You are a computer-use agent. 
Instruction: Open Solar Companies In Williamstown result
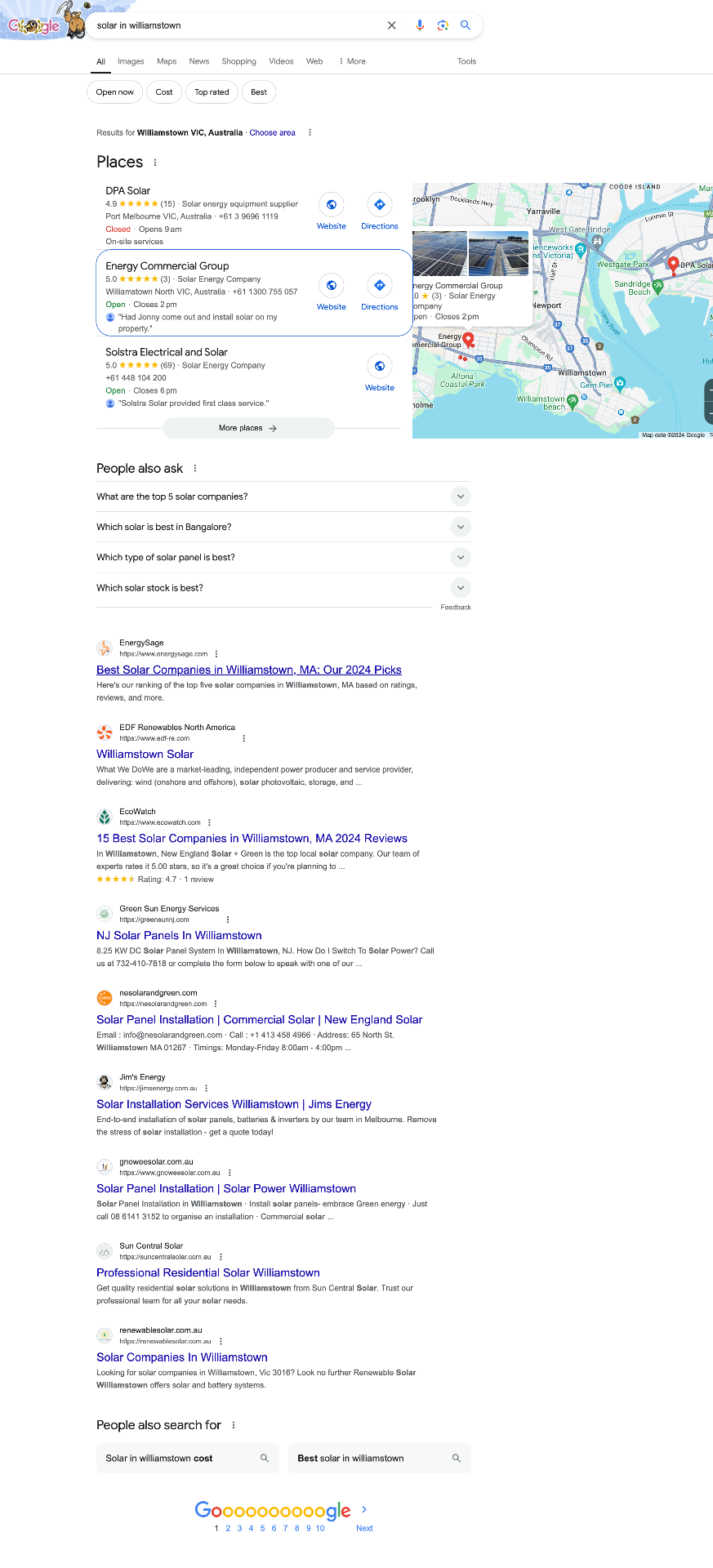(182, 1357)
